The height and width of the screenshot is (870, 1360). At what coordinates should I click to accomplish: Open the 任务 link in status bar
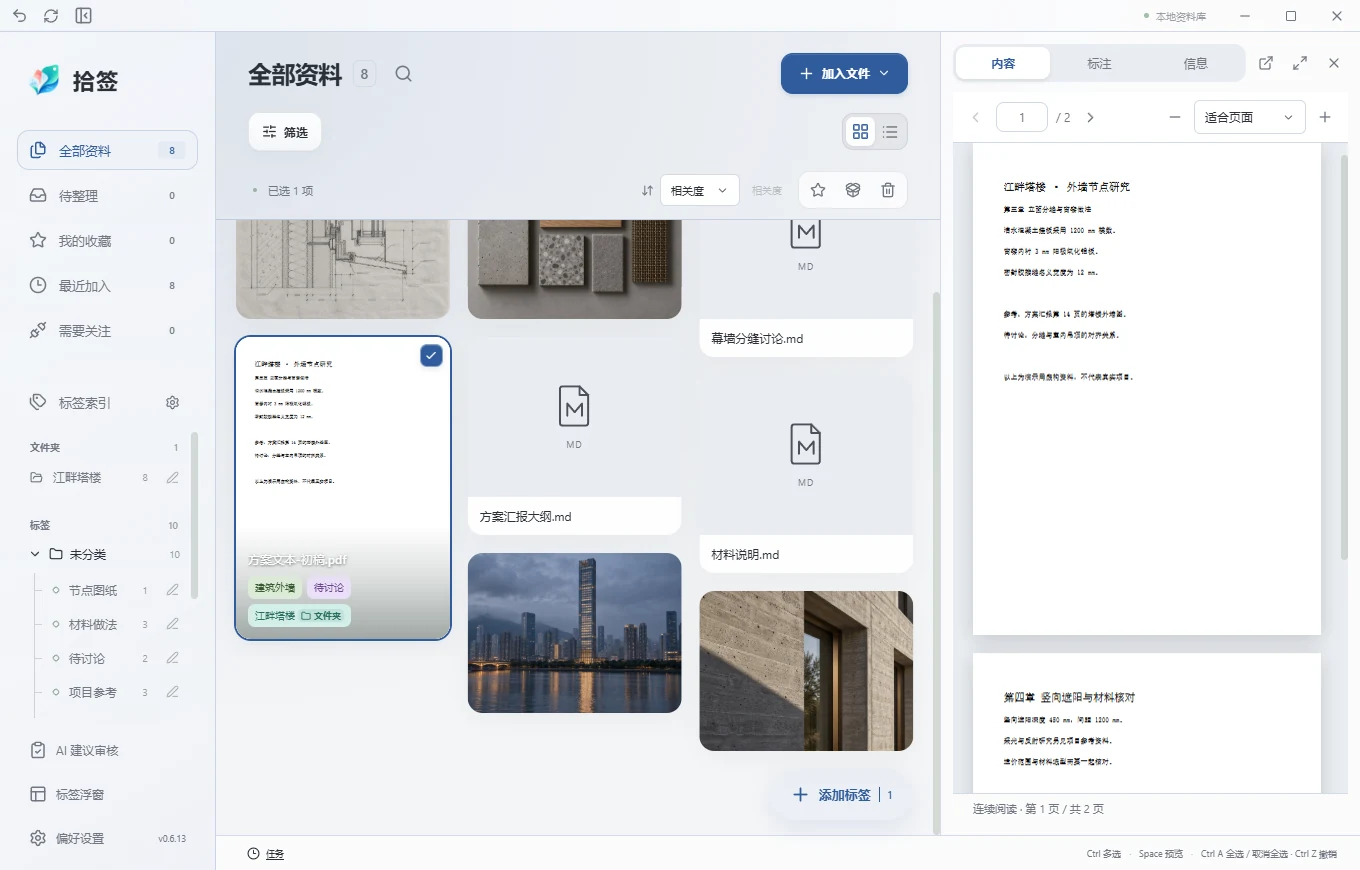pos(266,854)
